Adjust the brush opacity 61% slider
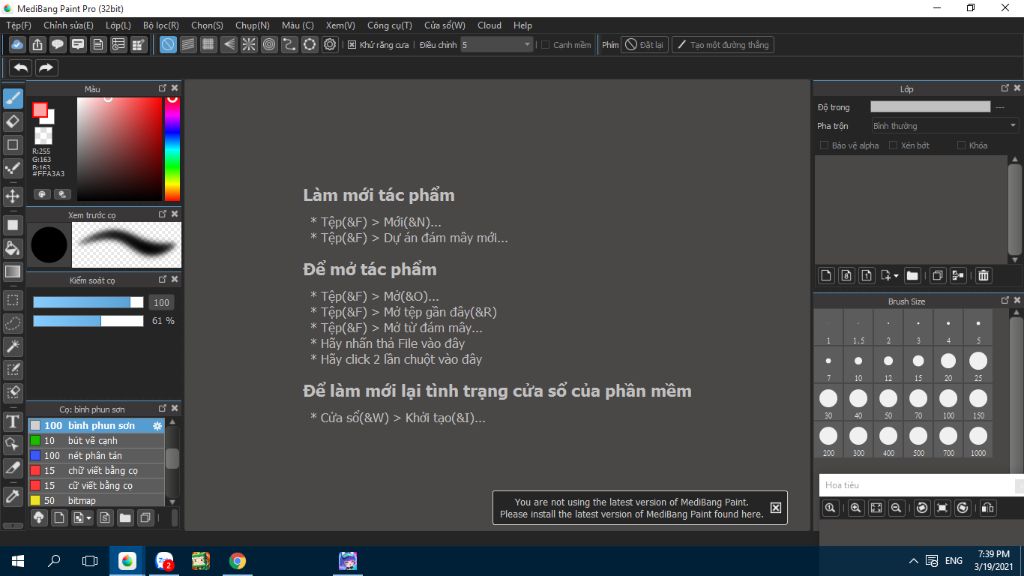The image size is (1024, 576). [88, 321]
